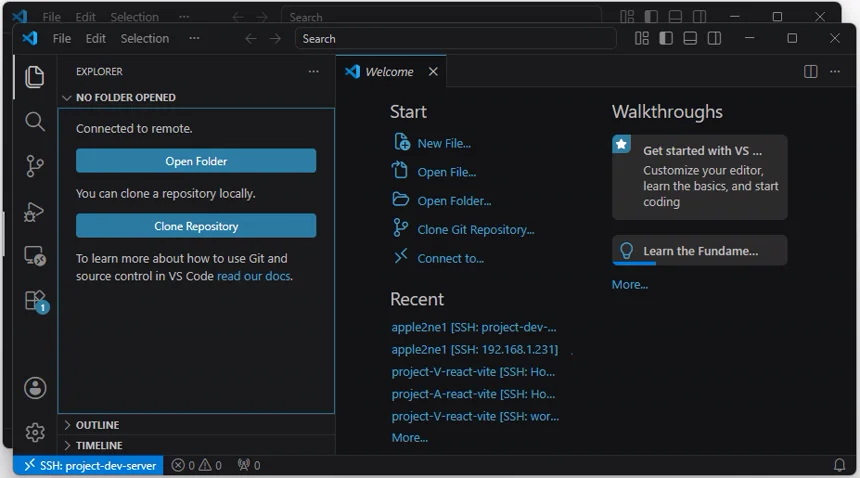Click New File... under Start
Viewport: 860px width, 478px height.
click(x=444, y=144)
